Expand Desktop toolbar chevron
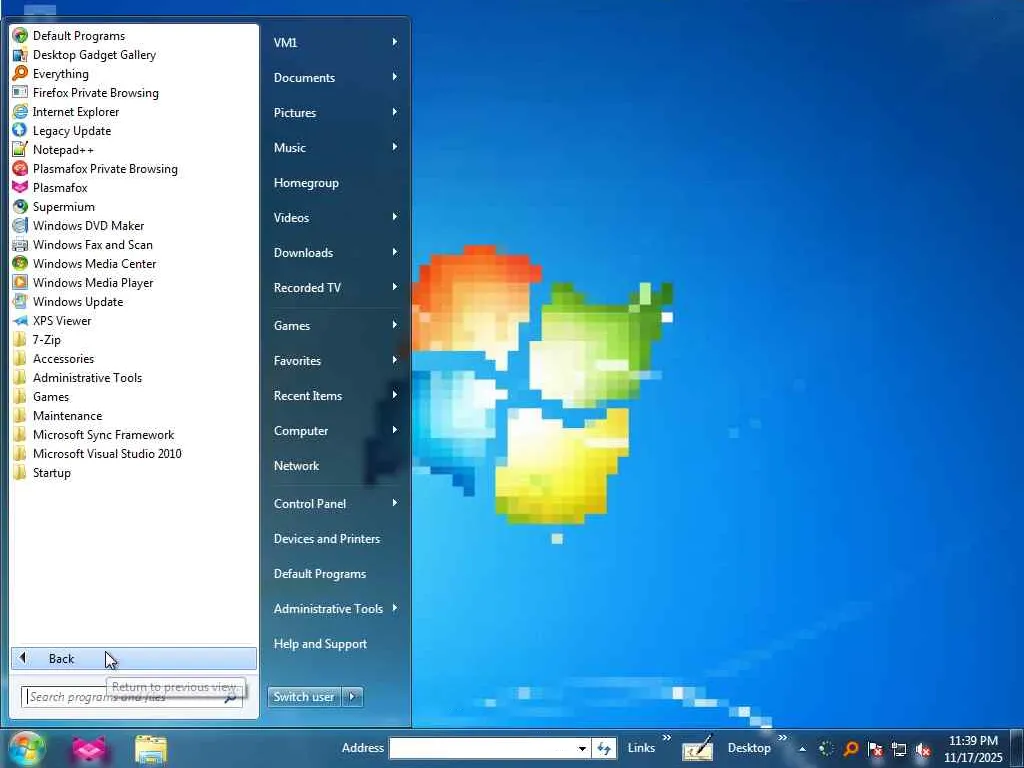Image resolution: width=1024 pixels, height=768 pixels. [x=782, y=738]
